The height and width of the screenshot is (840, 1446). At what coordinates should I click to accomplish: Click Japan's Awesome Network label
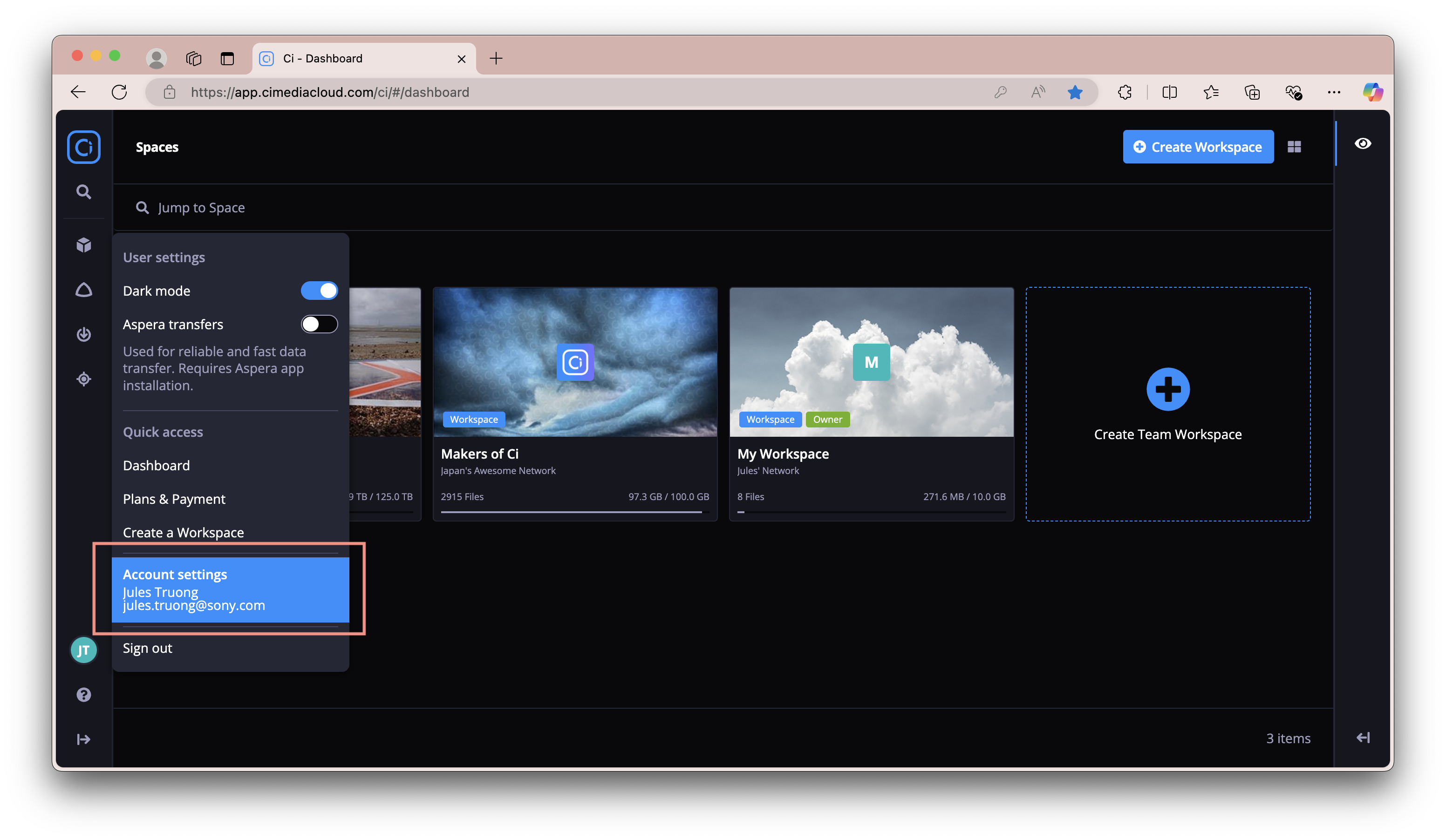tap(498, 471)
